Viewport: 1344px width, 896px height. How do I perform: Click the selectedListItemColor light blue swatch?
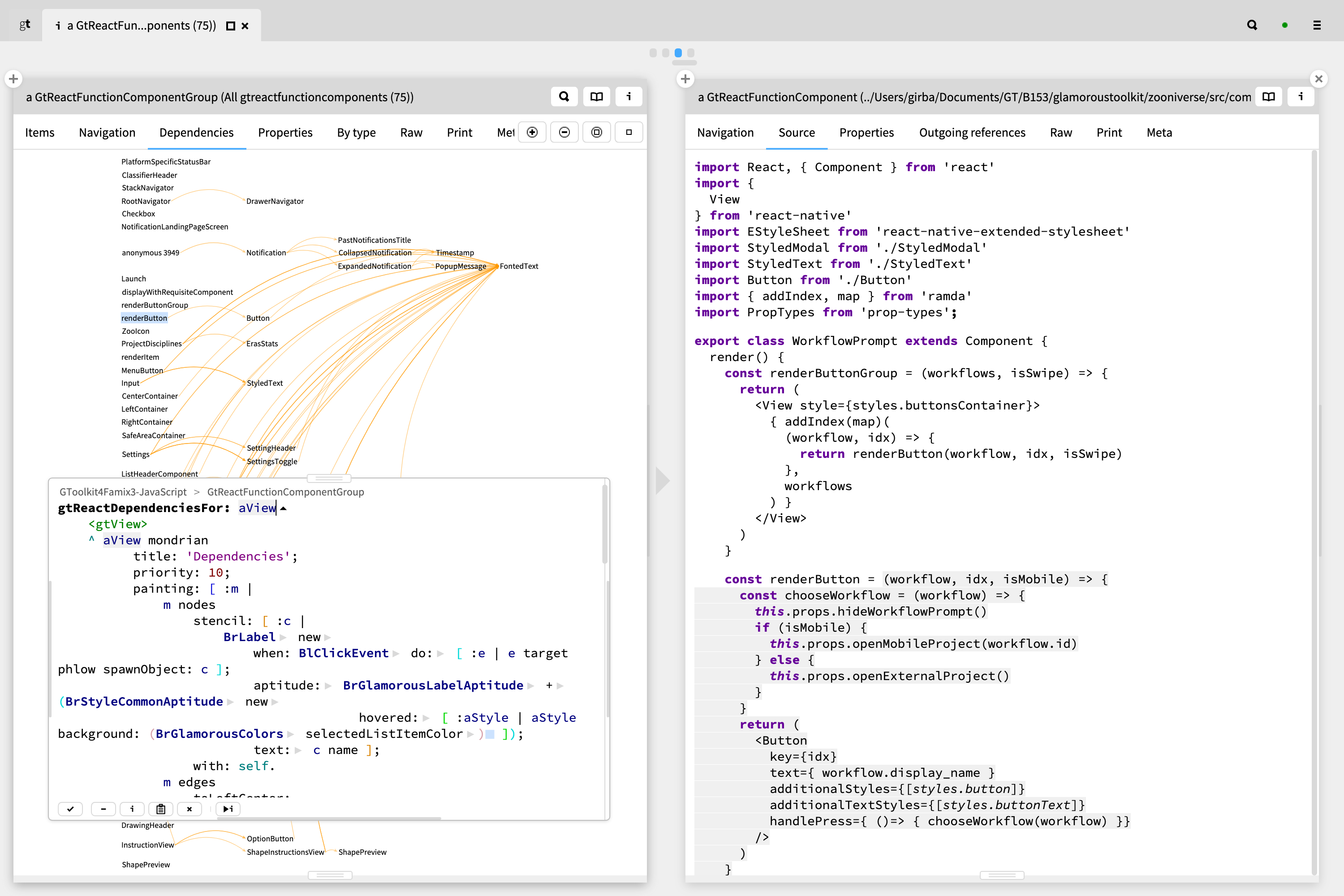coord(490,734)
